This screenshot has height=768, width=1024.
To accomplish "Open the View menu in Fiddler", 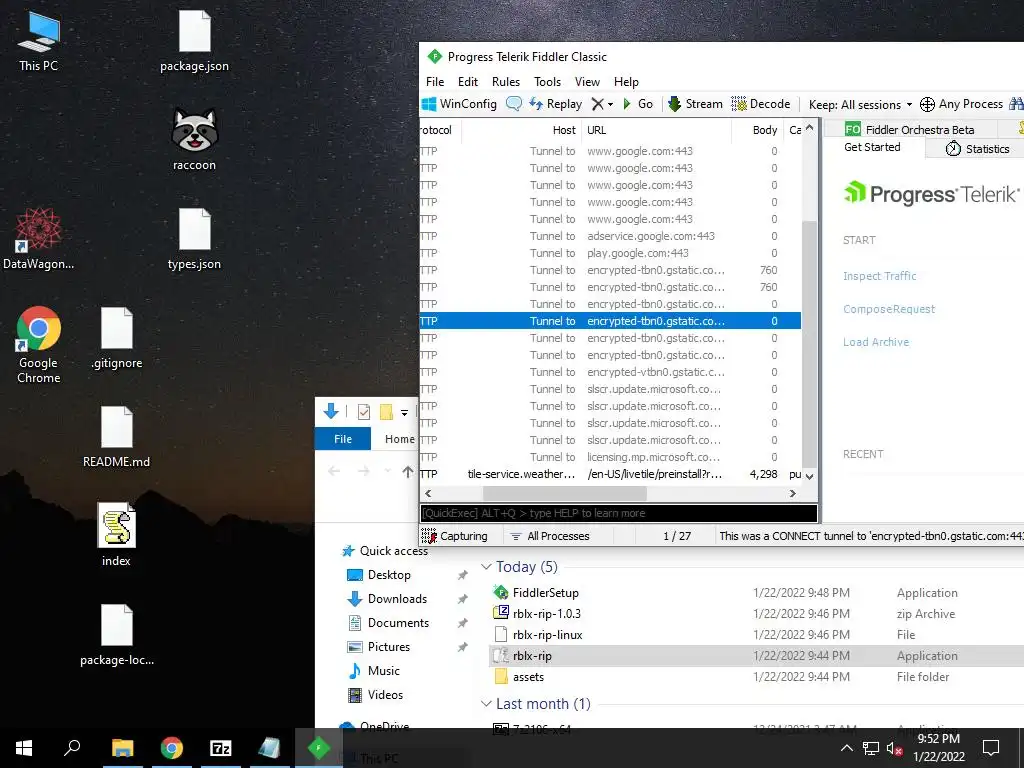I will point(587,82).
